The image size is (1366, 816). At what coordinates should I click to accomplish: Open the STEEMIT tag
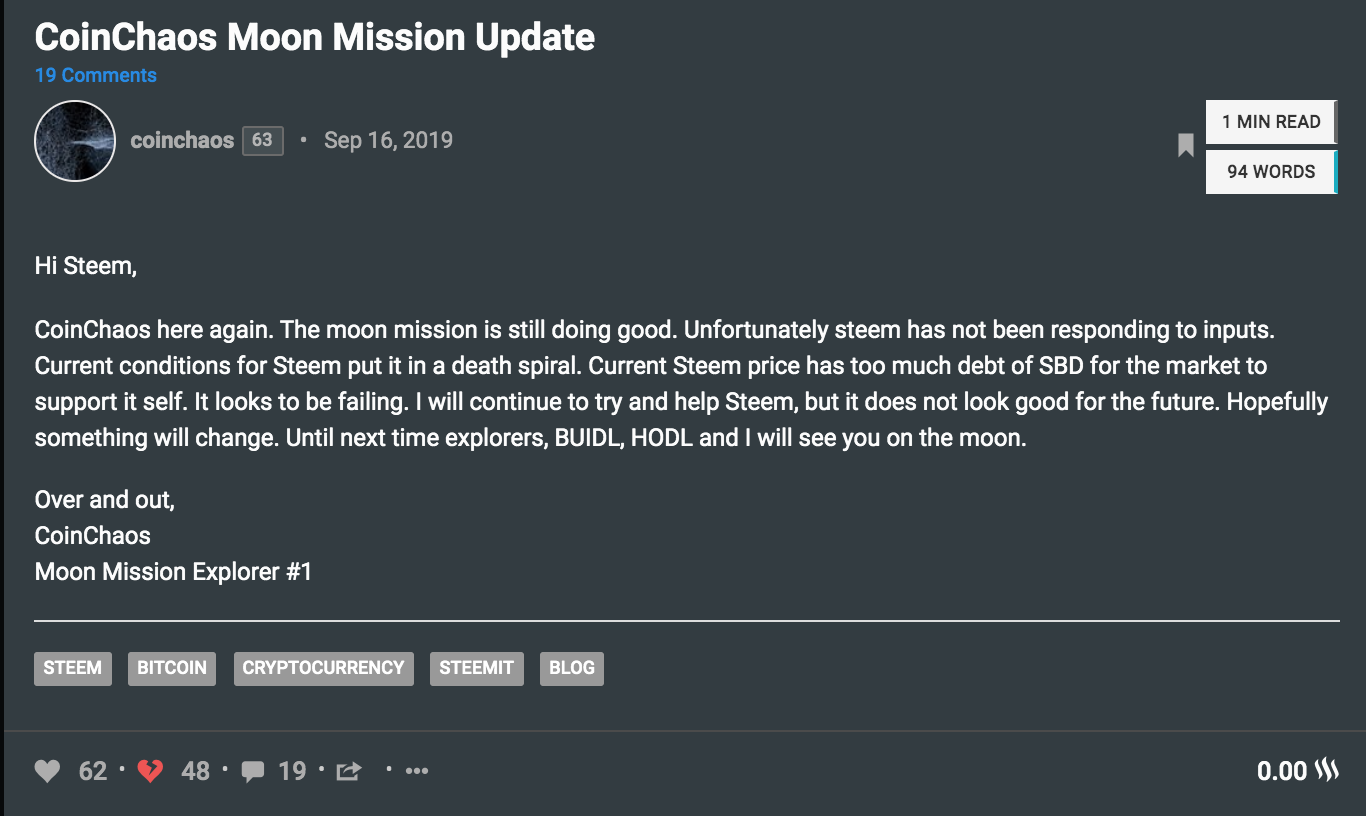click(x=477, y=668)
